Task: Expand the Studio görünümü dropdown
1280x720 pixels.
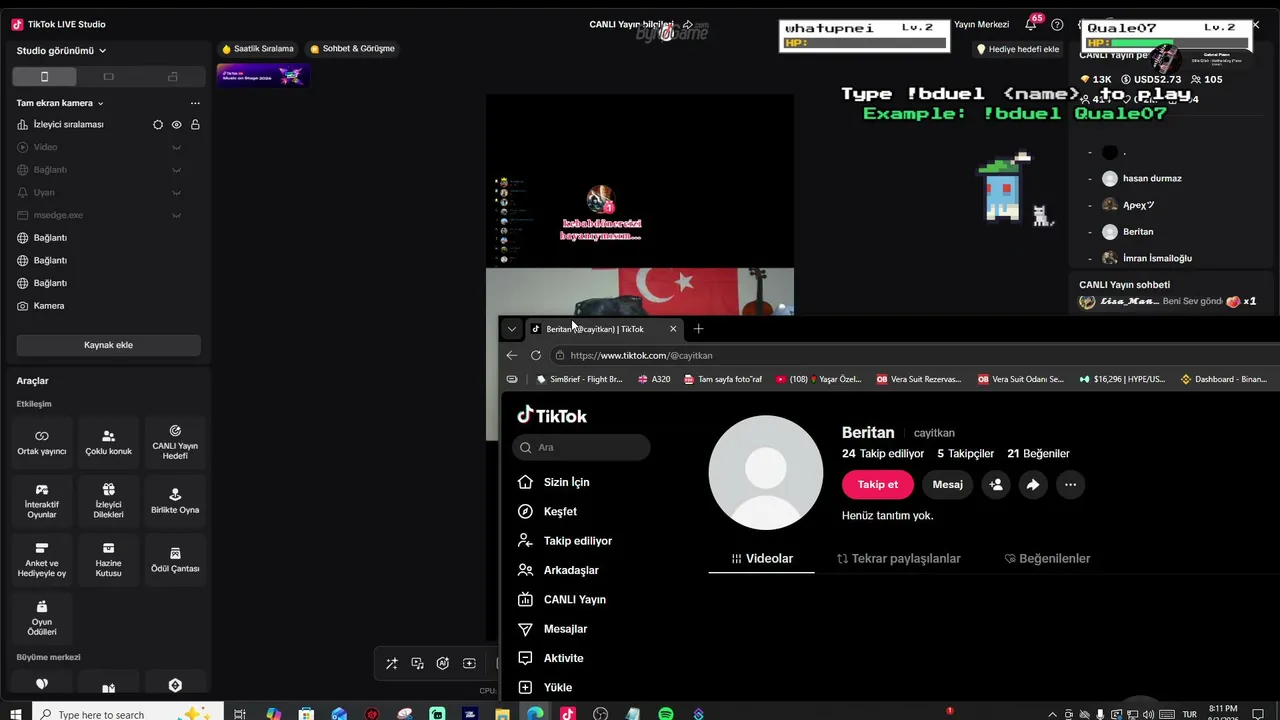Action: pyautogui.click(x=62, y=51)
